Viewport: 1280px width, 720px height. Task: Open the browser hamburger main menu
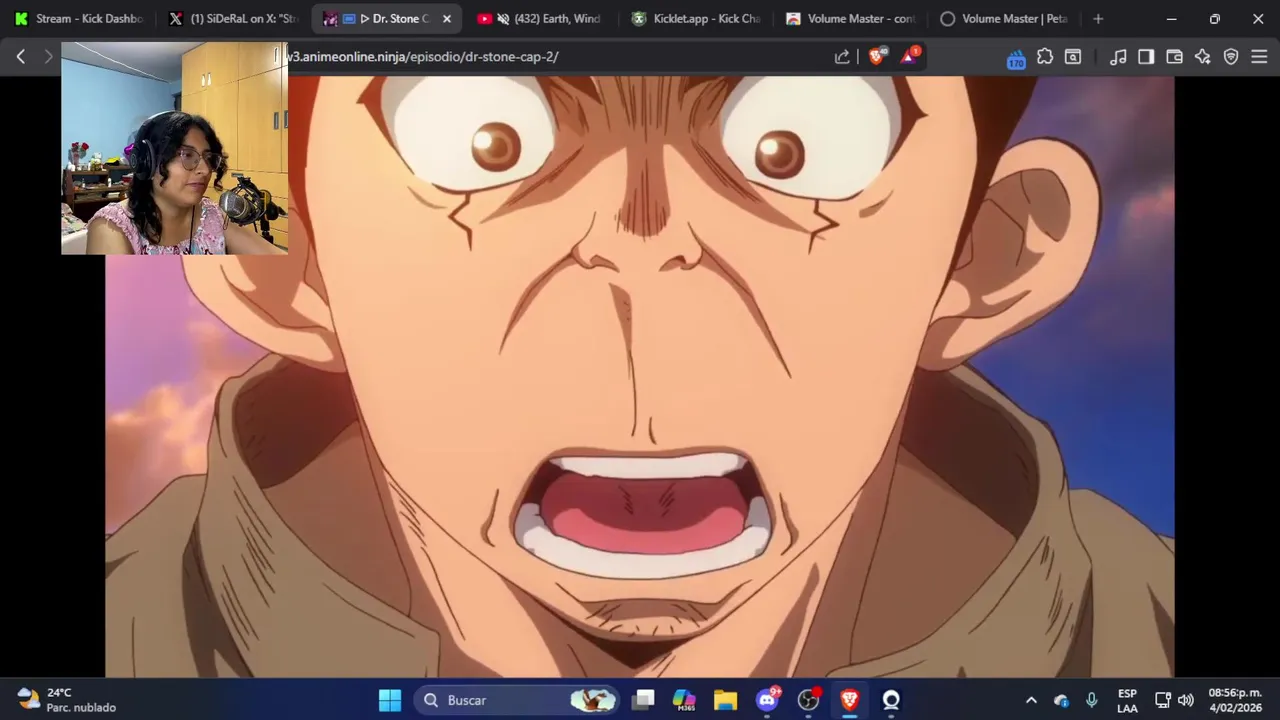[1259, 57]
